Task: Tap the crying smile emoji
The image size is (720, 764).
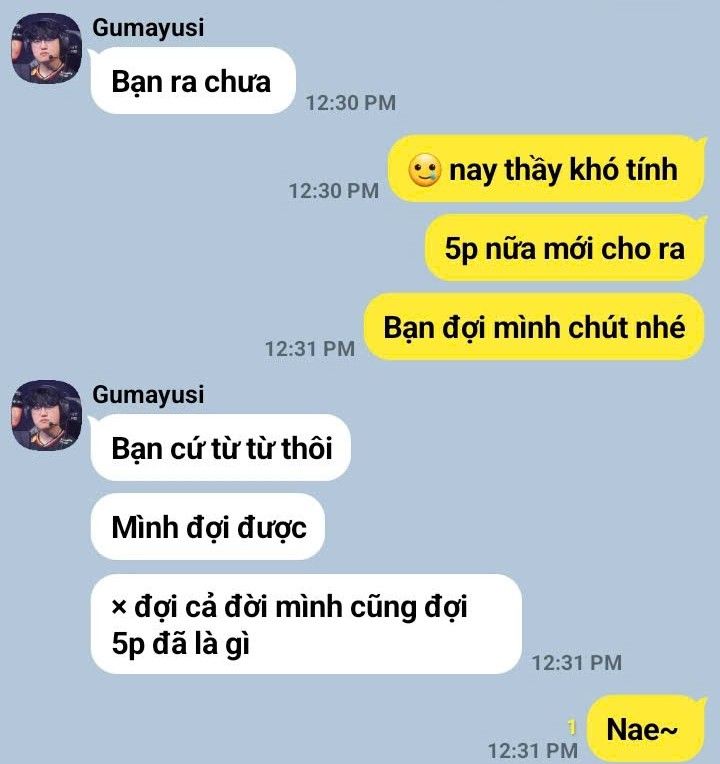Action: pos(425,170)
